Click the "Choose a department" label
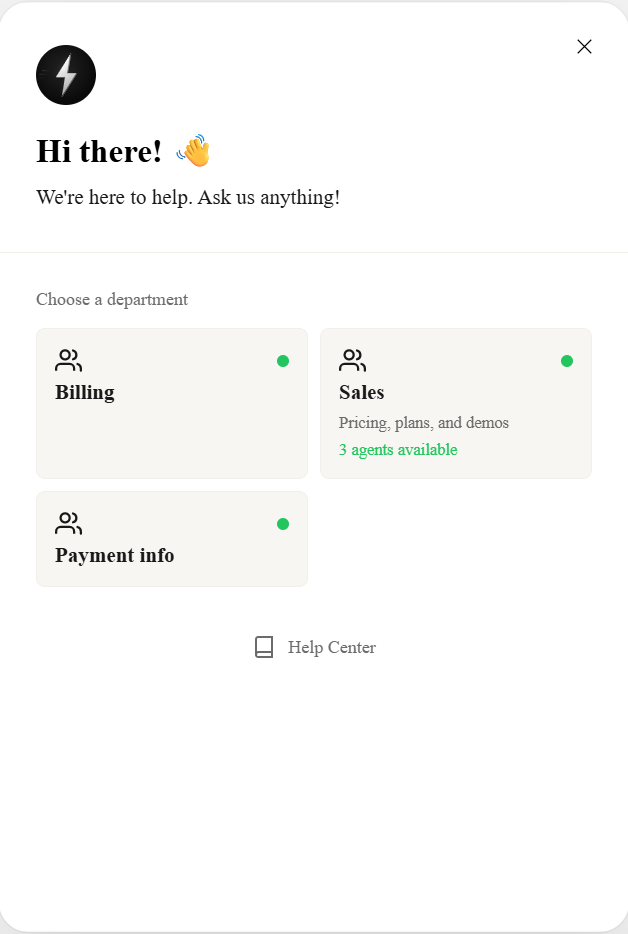Screen dimensions: 628x934 [x=112, y=299]
